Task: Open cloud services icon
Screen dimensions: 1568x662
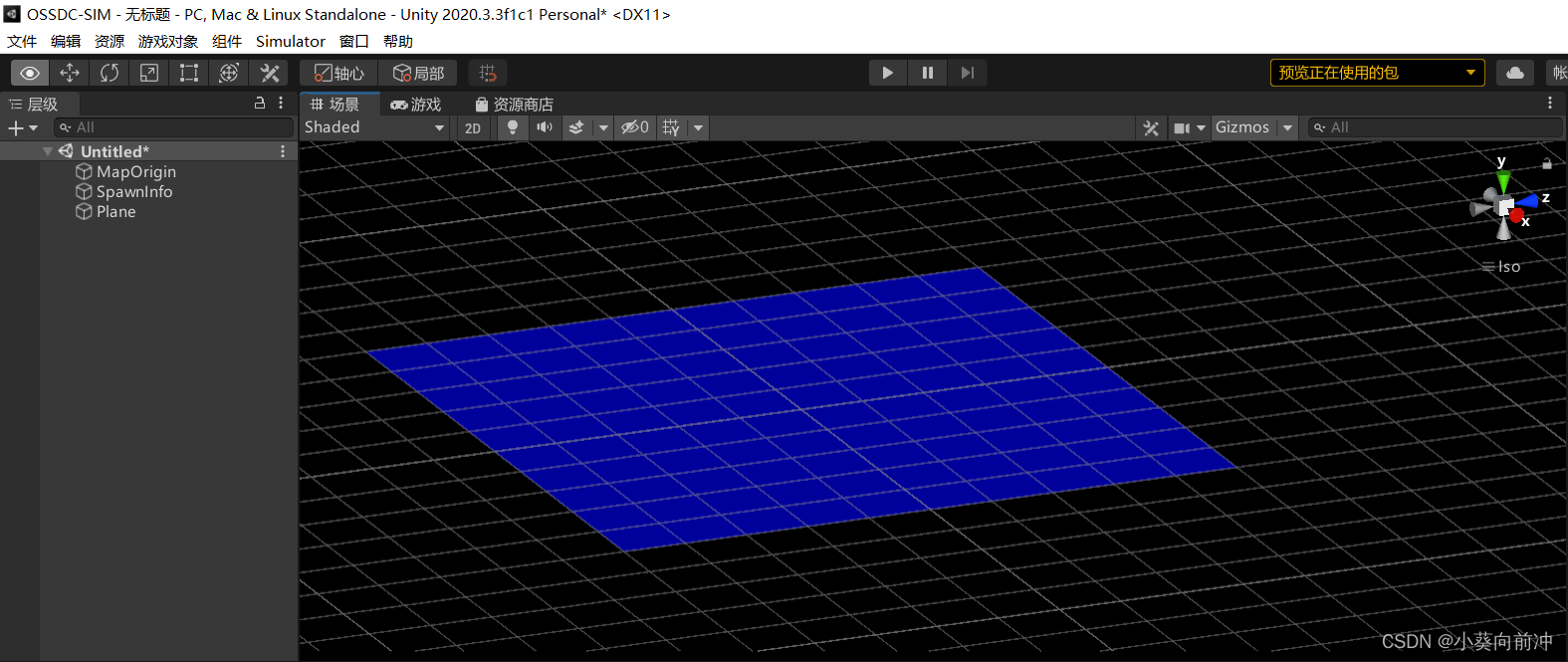Action: (x=1515, y=73)
